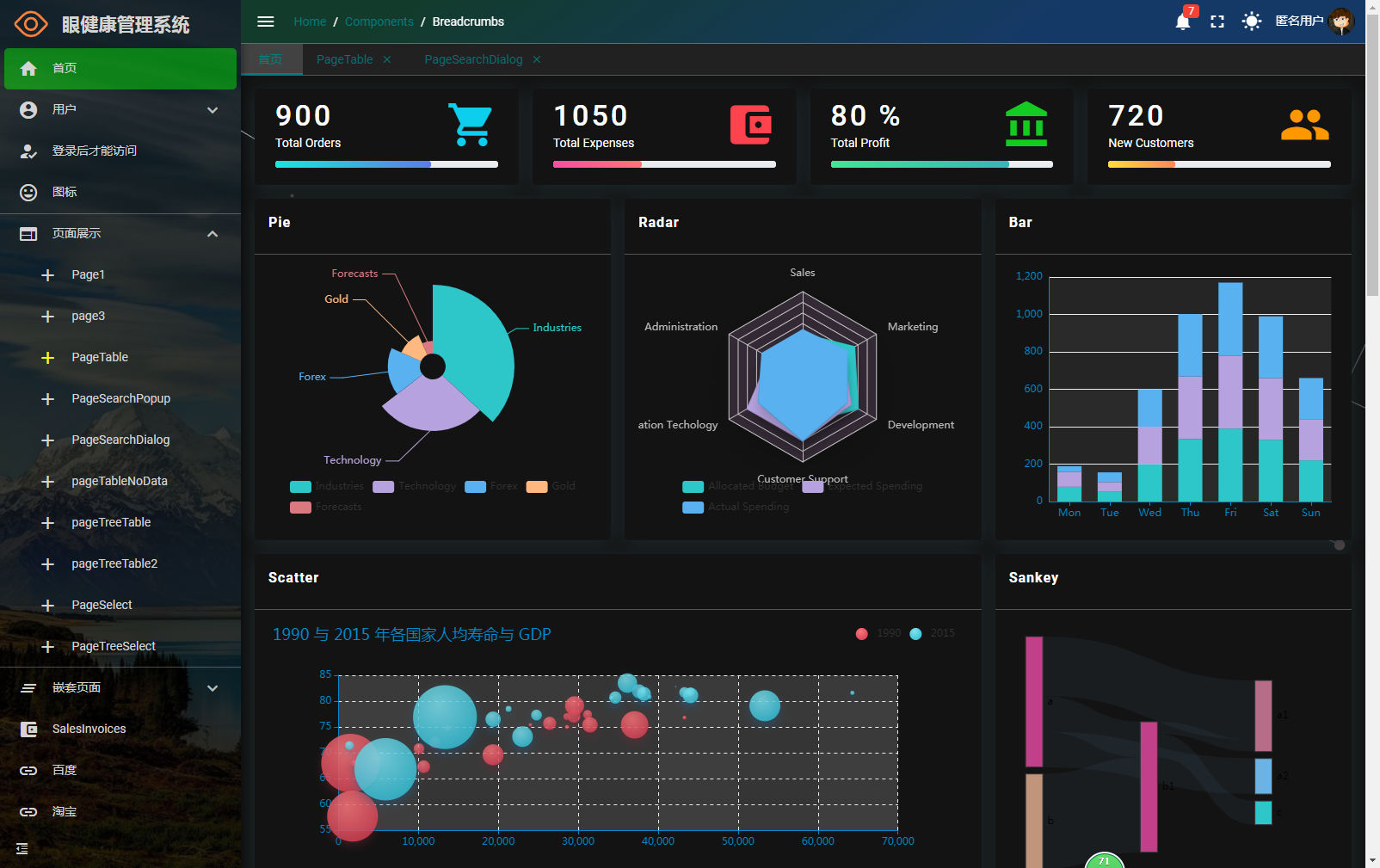Expand the 用户 menu chevron
Screen dimensions: 1380x868
pos(213,110)
